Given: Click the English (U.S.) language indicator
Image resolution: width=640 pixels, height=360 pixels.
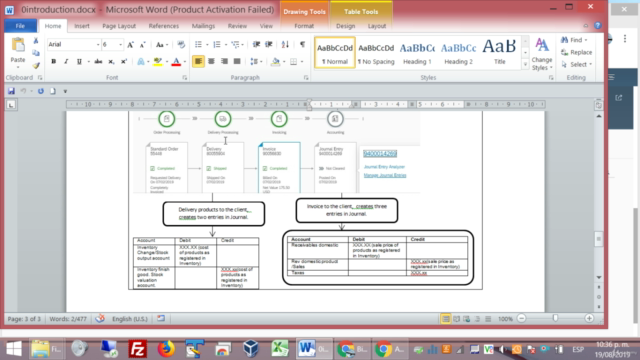Looking at the screenshot, I should [x=130, y=319].
